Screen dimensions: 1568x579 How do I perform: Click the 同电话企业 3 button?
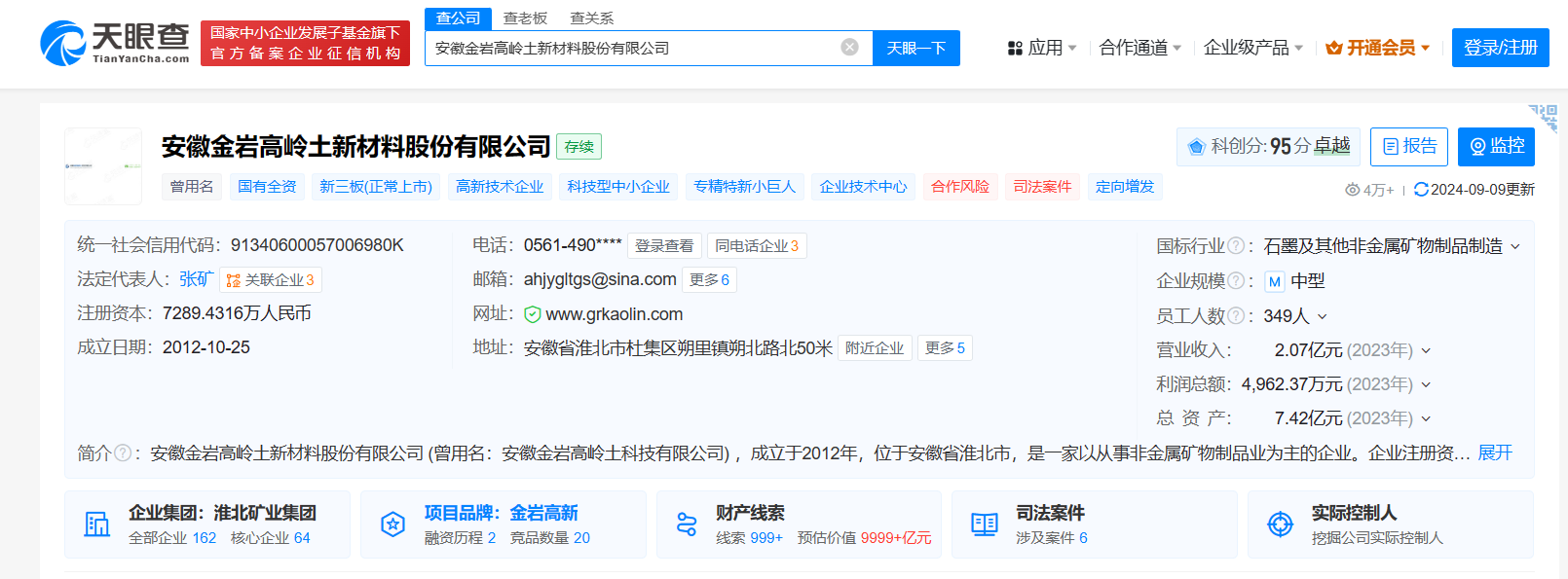(x=757, y=246)
